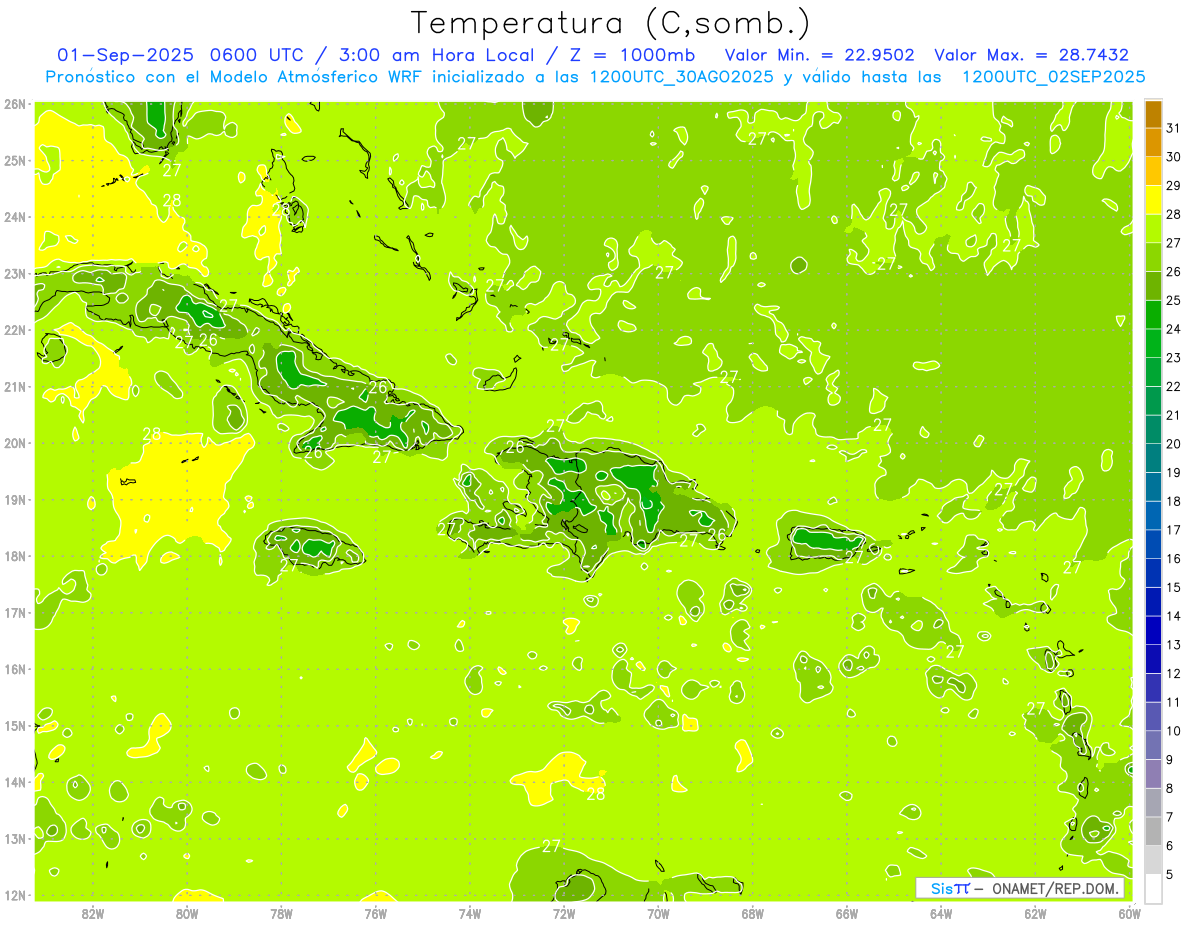Select the 72W longitude label
This screenshot has width=1200, height=927.
coord(564,913)
